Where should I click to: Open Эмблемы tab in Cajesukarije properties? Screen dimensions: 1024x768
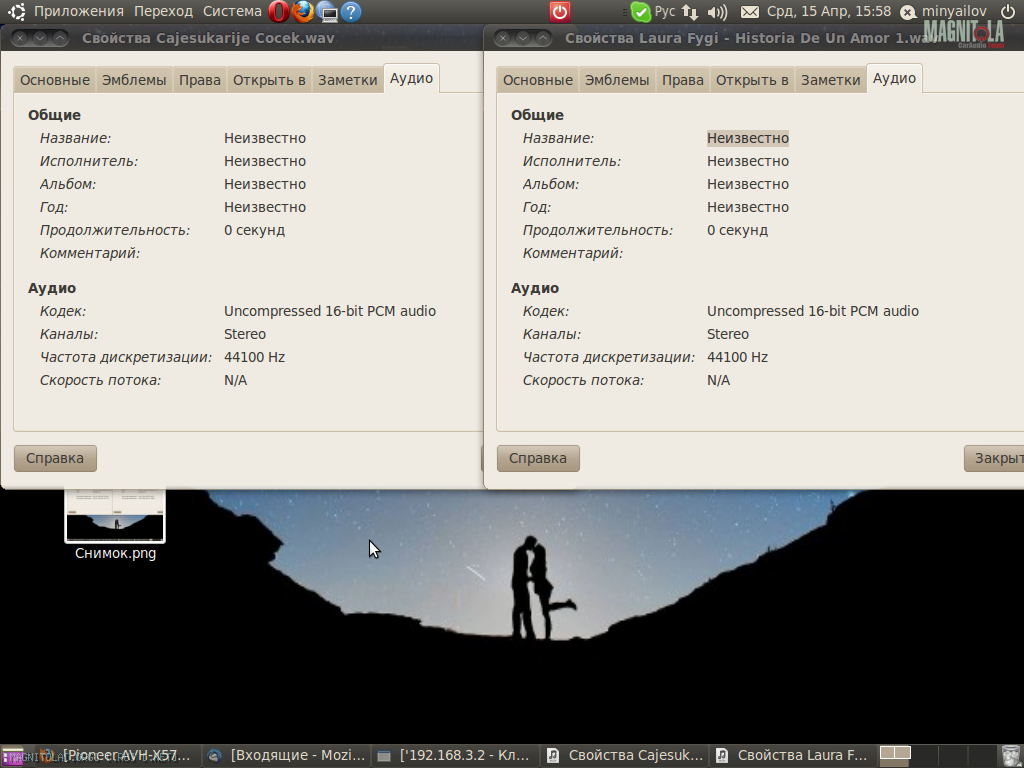tap(134, 80)
